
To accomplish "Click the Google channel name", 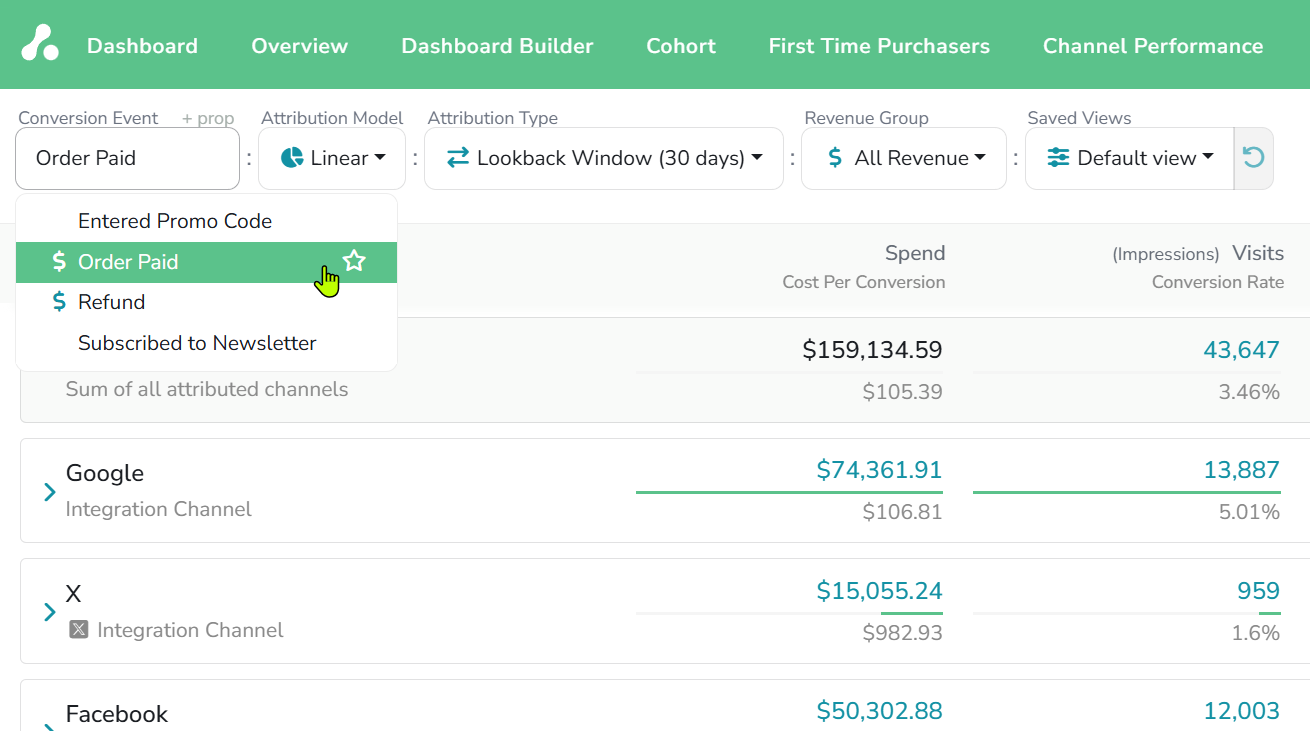I will coord(105,473).
